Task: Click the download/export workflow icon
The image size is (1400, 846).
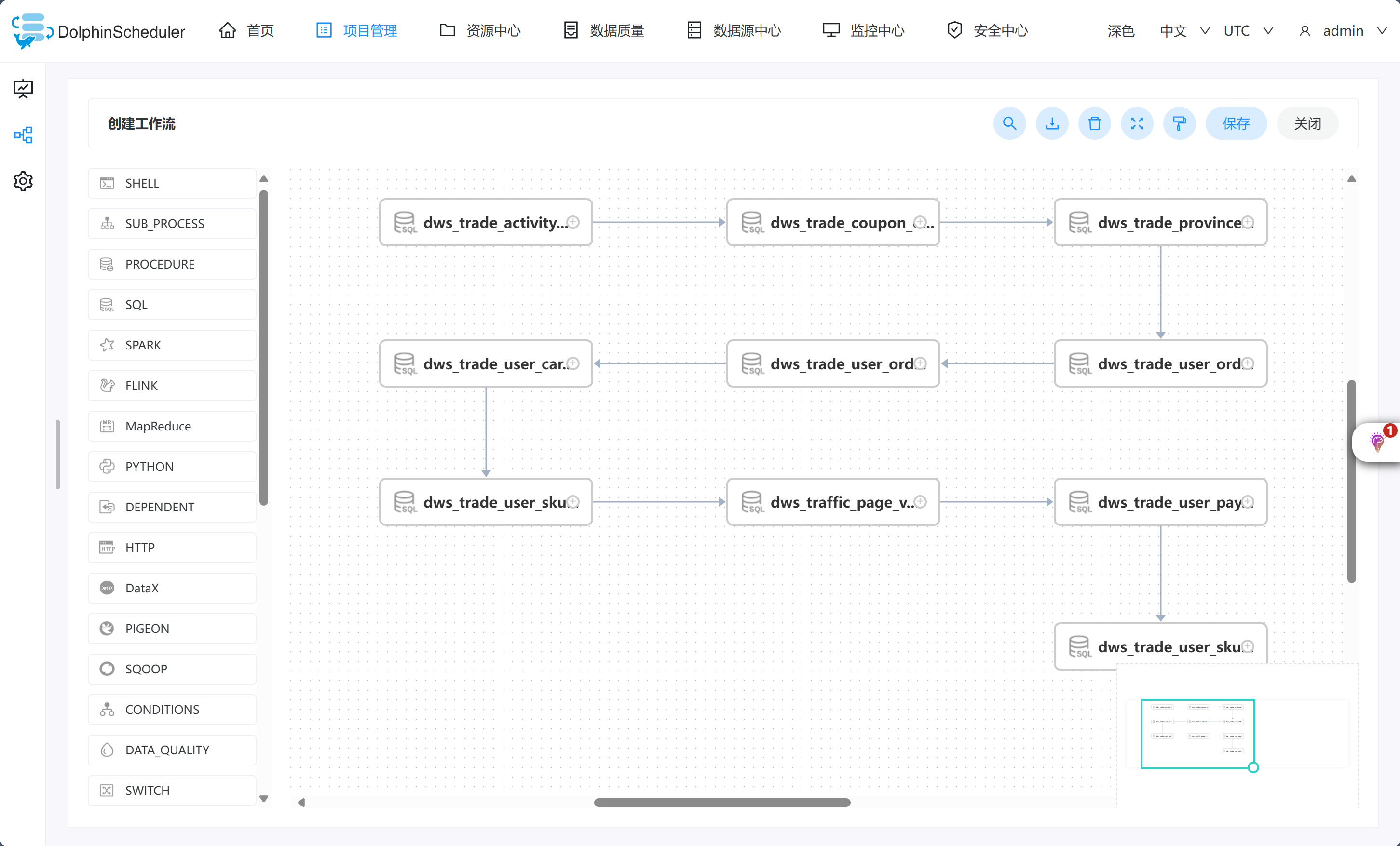Action: click(1053, 123)
